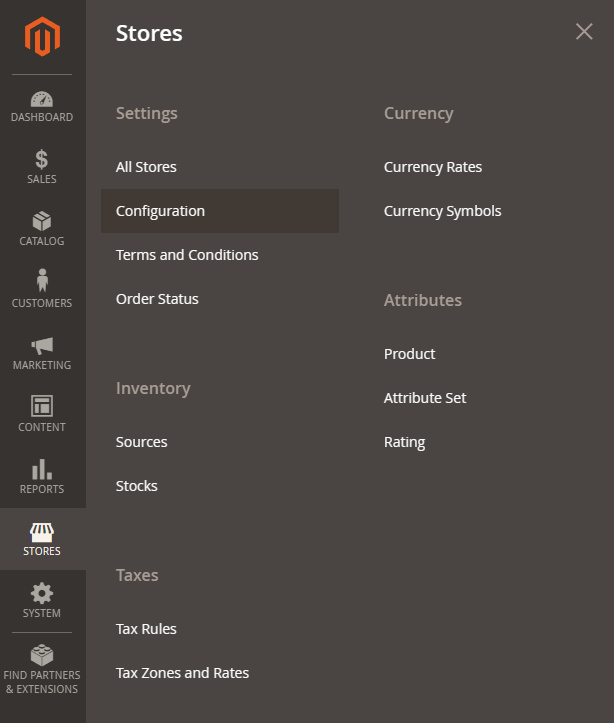Open Terms and Conditions menu item
The image size is (614, 723).
click(187, 255)
